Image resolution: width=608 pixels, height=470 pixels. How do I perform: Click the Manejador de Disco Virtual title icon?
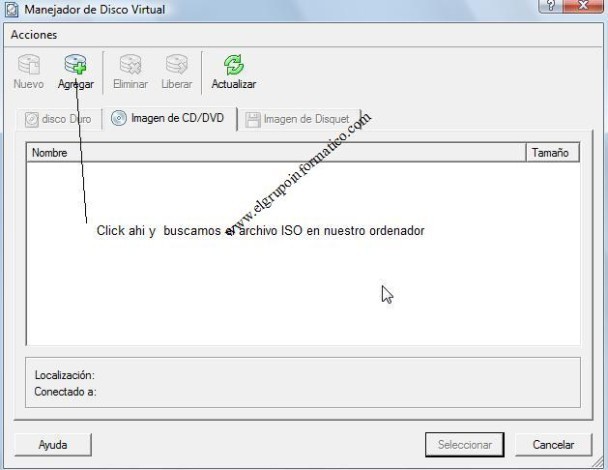pos(12,9)
